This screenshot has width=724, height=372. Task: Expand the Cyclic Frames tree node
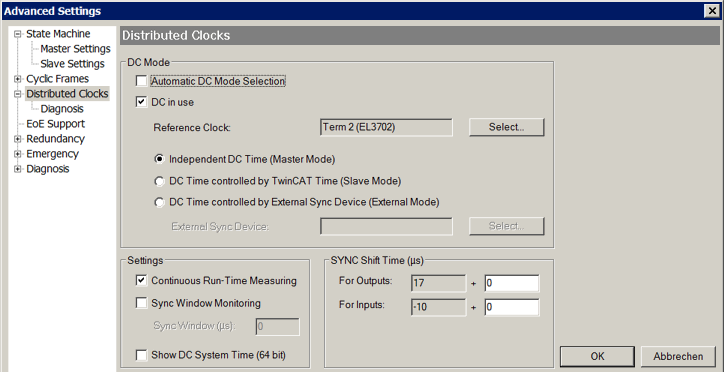[18, 79]
